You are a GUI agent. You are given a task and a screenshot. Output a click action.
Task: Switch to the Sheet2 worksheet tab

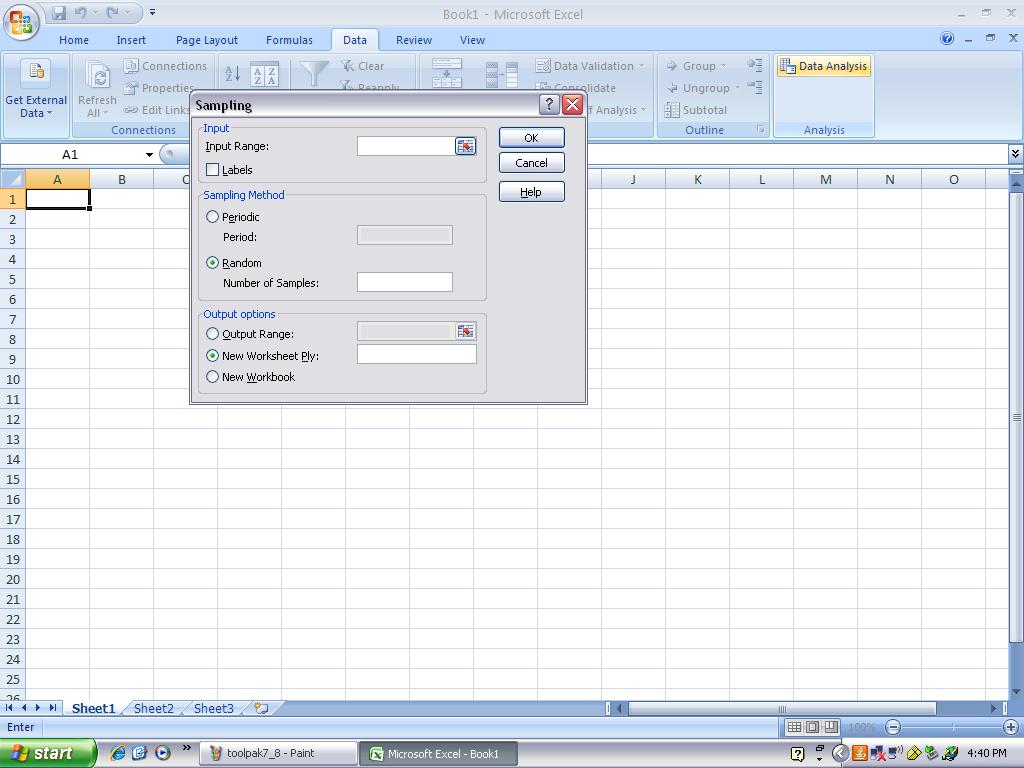(x=153, y=708)
